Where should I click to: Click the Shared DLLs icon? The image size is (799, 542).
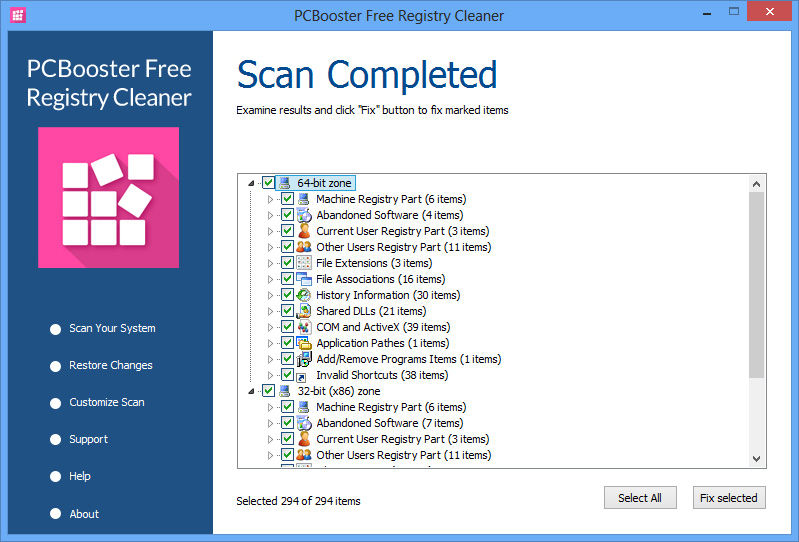point(304,311)
